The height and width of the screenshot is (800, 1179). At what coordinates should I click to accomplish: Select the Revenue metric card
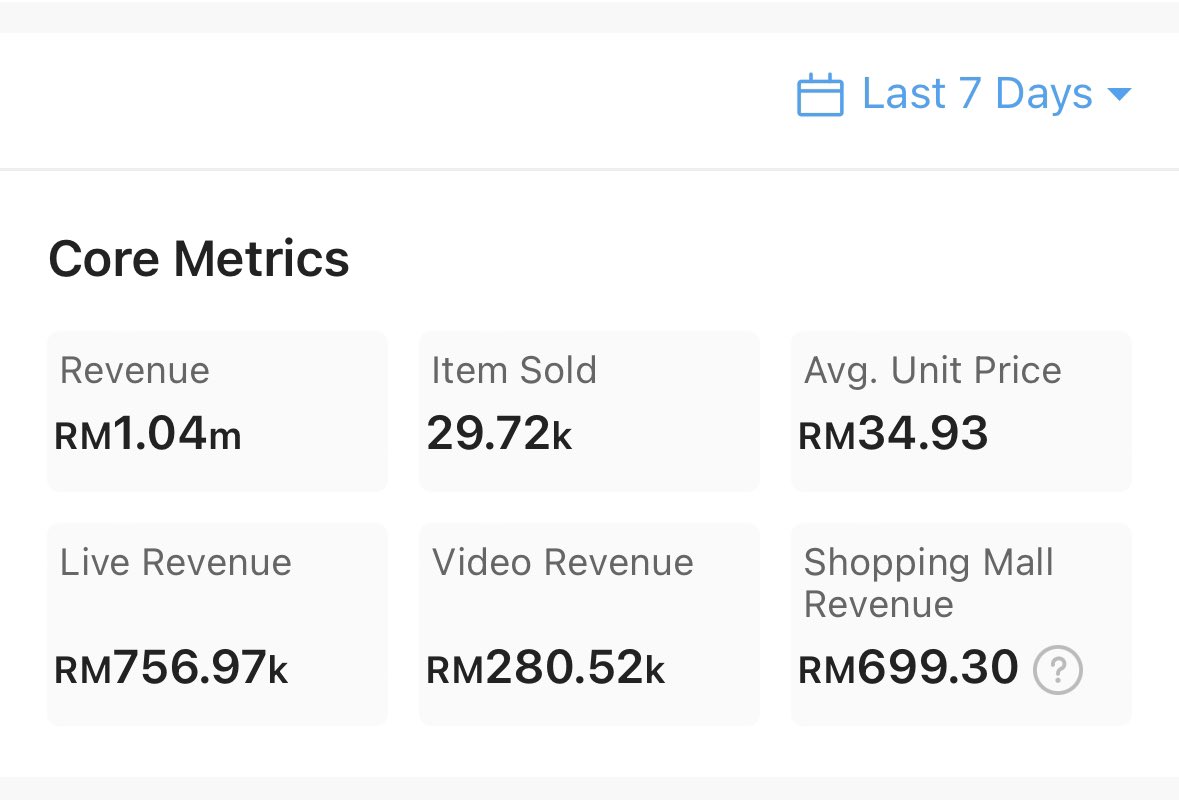point(217,410)
